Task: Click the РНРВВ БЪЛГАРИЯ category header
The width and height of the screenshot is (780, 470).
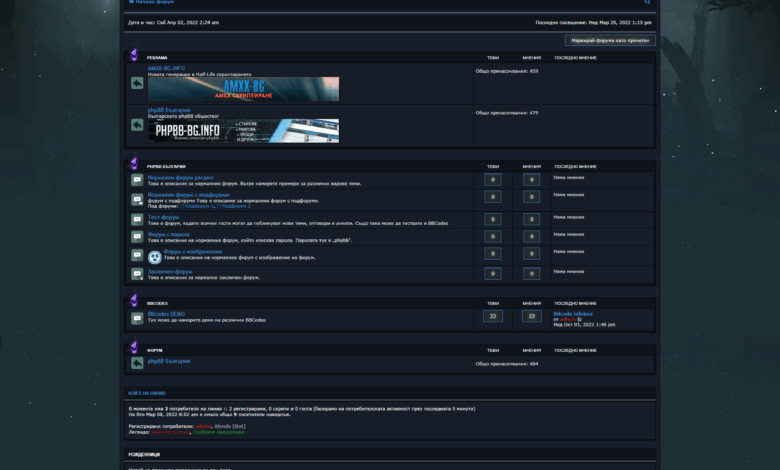Action: 166,166
